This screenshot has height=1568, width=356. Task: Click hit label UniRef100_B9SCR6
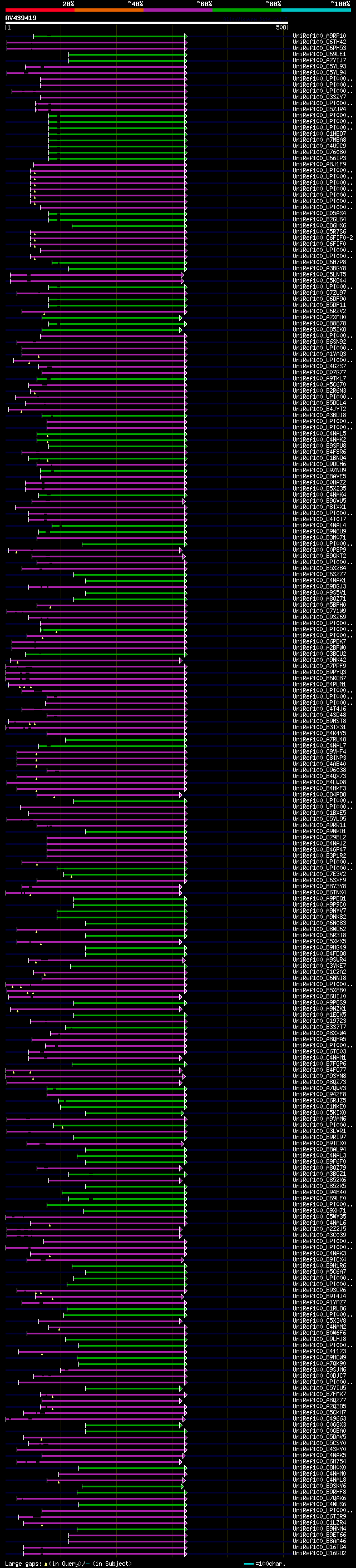[x=319, y=1290]
